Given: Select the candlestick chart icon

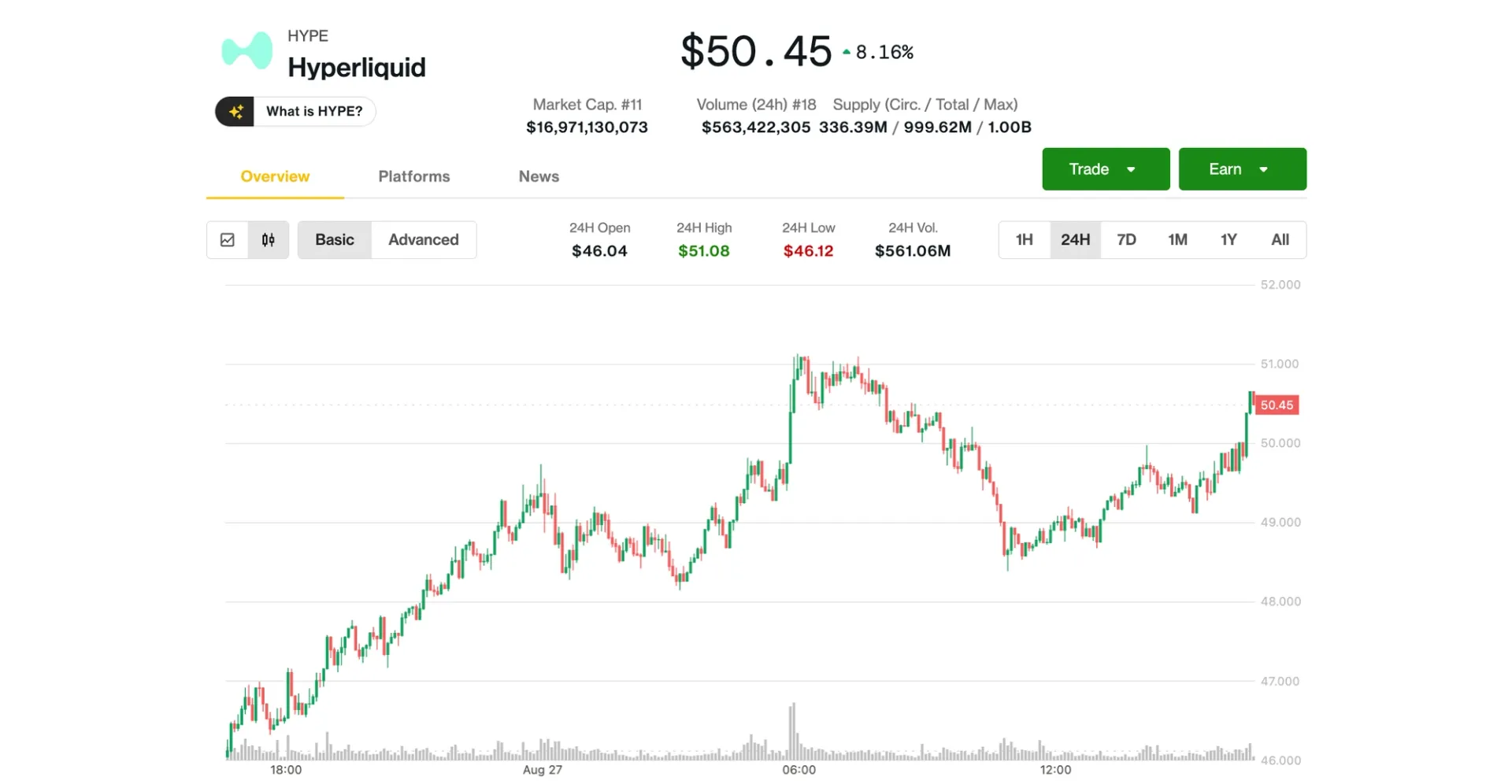Looking at the screenshot, I should click(267, 239).
